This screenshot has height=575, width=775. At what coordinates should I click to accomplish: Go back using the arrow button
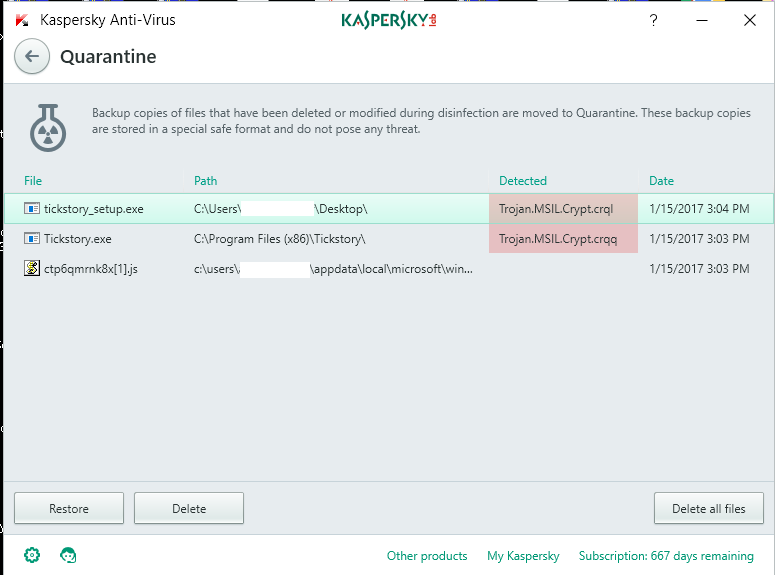click(x=32, y=56)
